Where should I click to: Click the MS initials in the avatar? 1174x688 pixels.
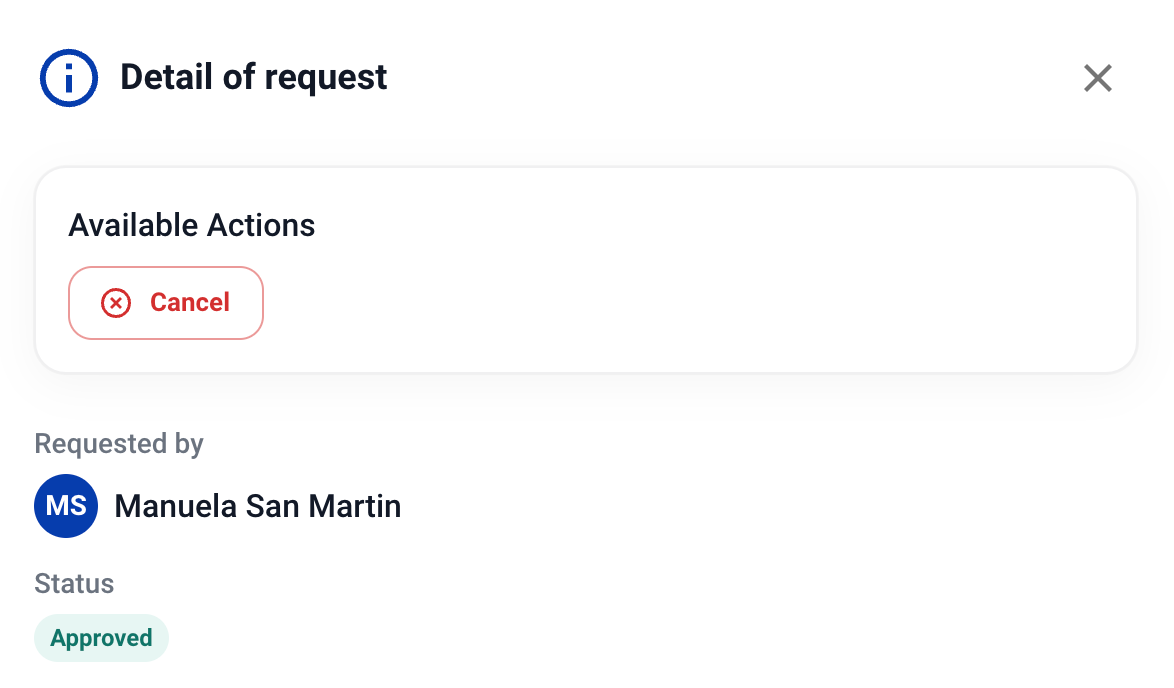(x=66, y=506)
